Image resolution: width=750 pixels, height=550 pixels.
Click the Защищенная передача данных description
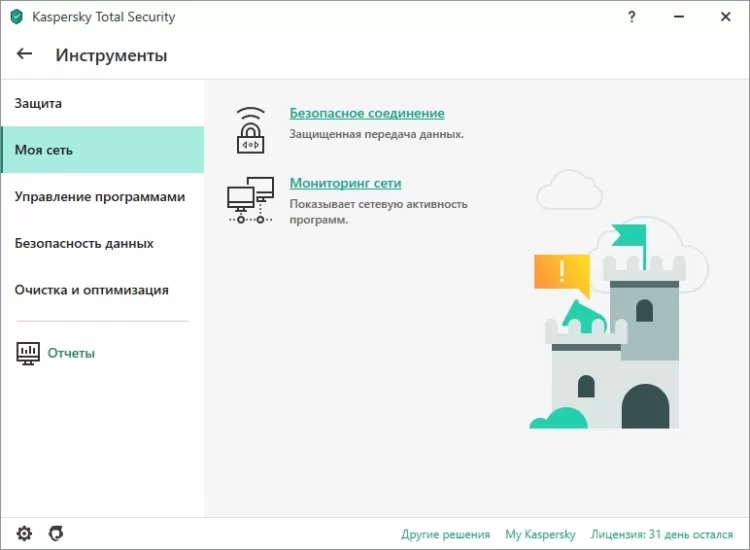click(x=376, y=134)
